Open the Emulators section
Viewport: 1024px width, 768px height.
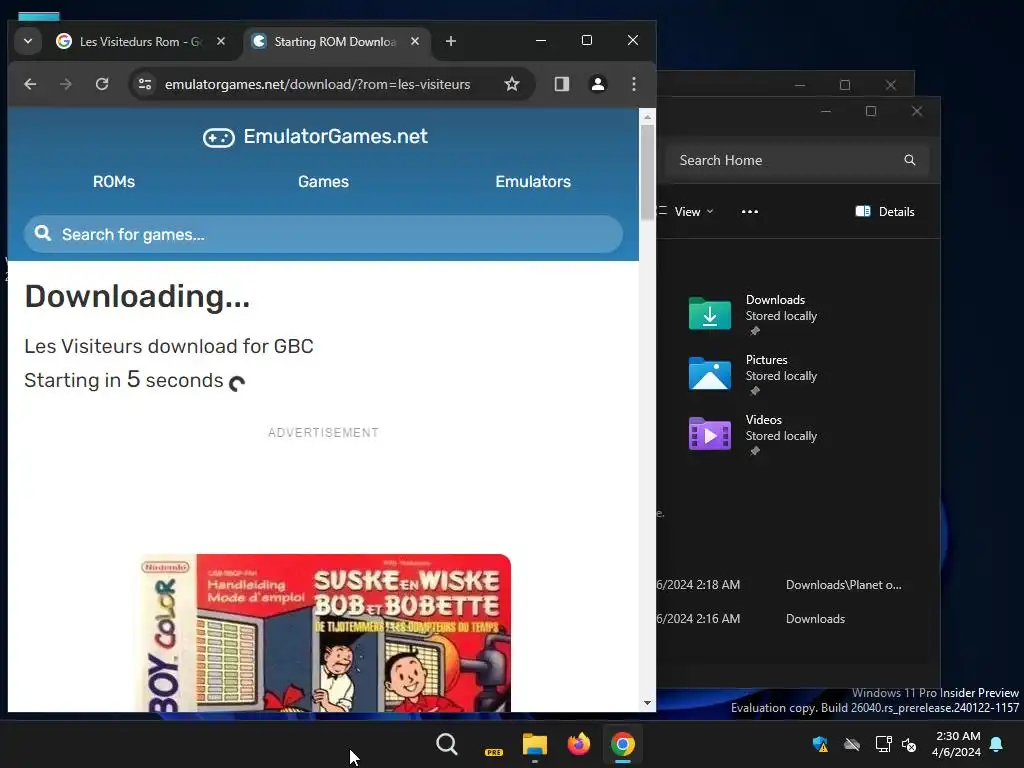[533, 182]
